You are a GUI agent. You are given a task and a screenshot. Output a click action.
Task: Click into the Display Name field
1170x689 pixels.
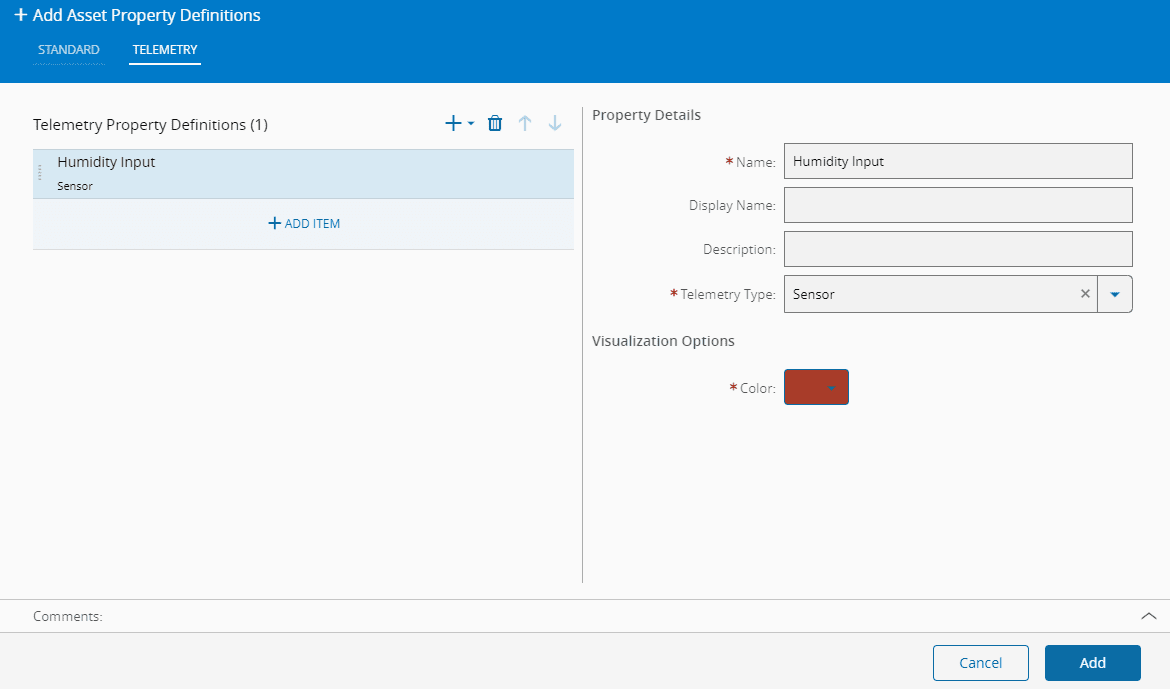tap(957, 205)
